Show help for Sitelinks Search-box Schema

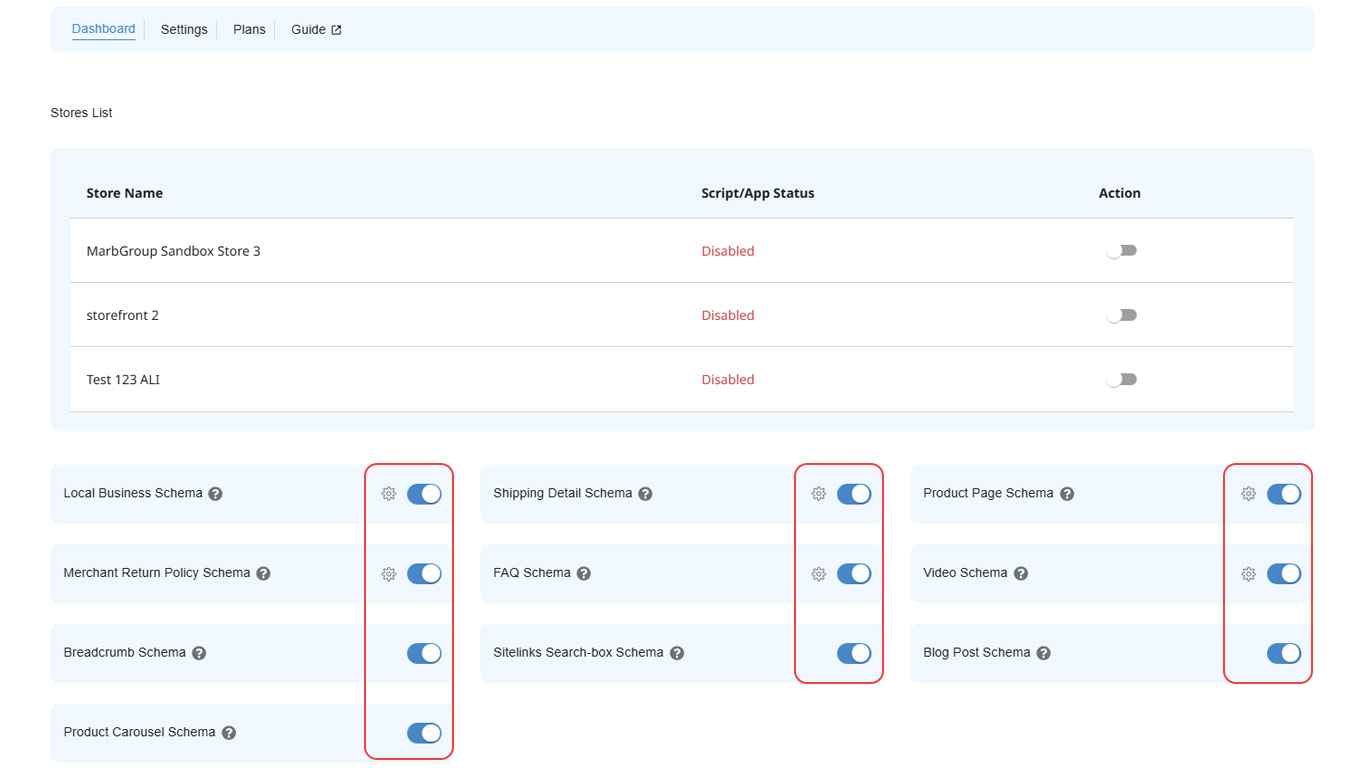pyautogui.click(x=677, y=654)
